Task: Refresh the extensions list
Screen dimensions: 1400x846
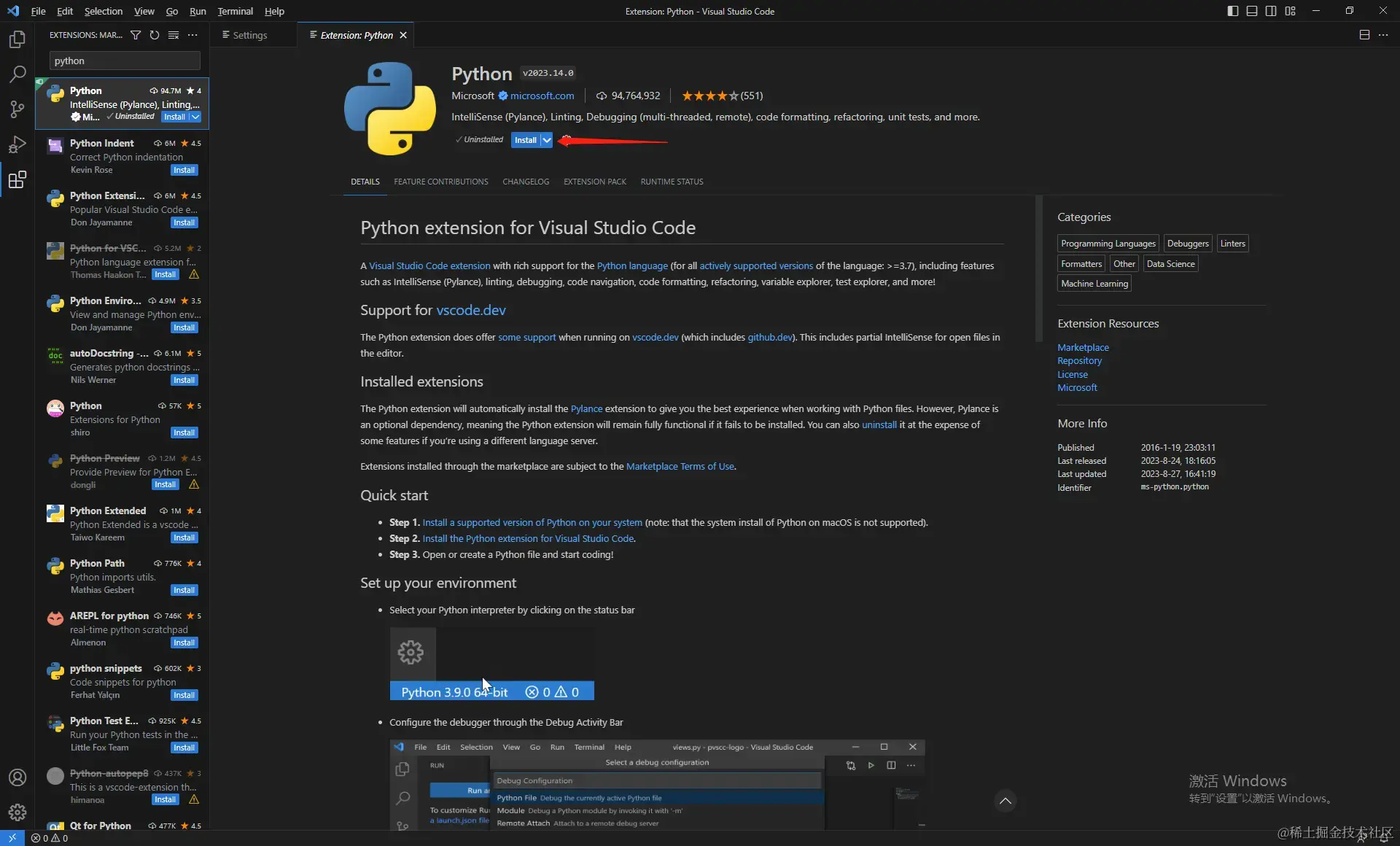Action: pyautogui.click(x=155, y=35)
